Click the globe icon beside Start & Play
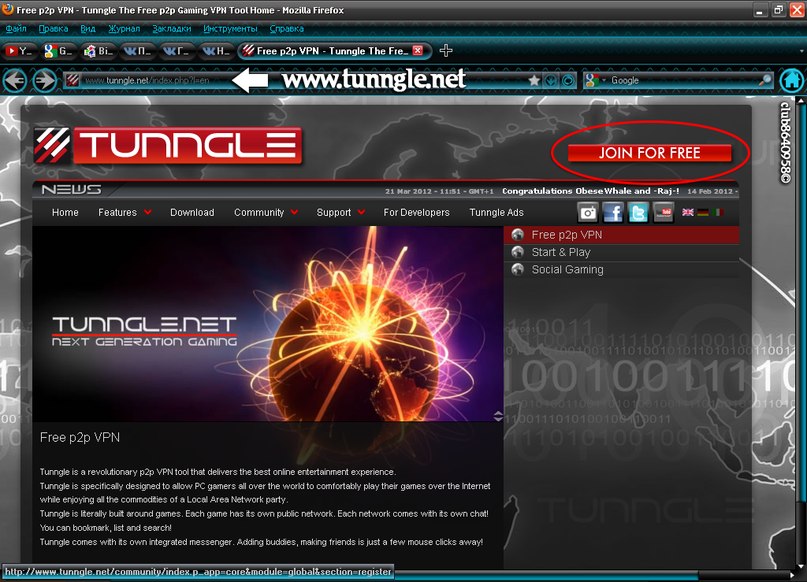Image resolution: width=807 pixels, height=582 pixels. coord(518,252)
